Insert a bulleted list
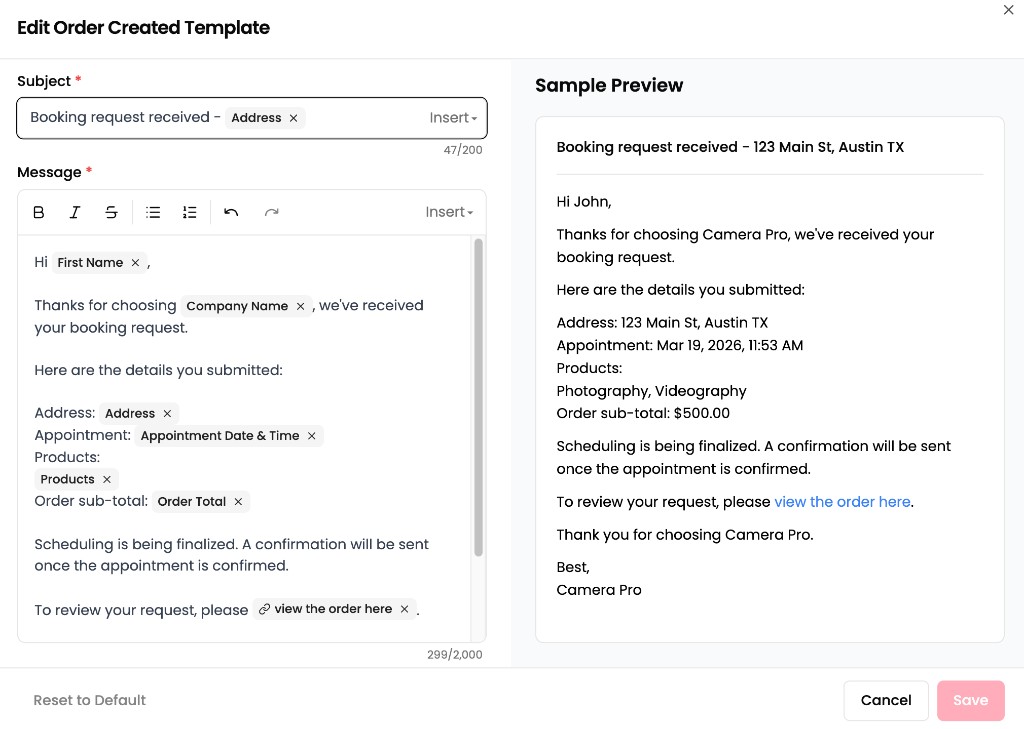This screenshot has width=1024, height=729. (x=153, y=212)
